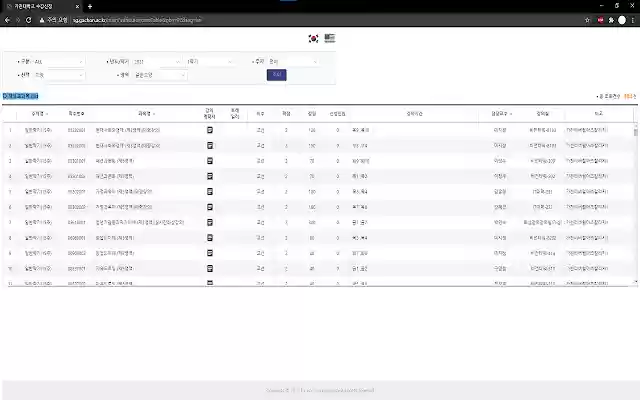Screen dimensions: 640x400
Task: Open syllabus document icon in row 9
Action: (x=209, y=252)
